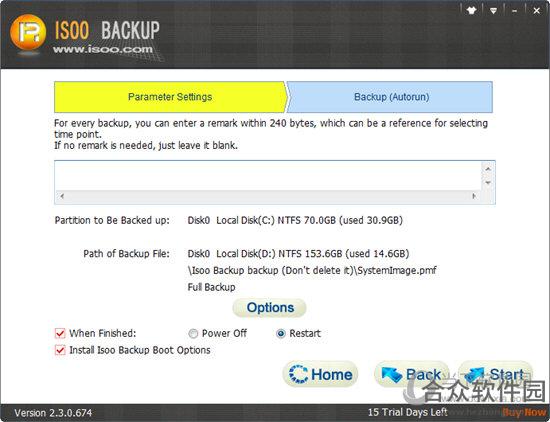Screen dimensions: 550x422
Task: Select the Restart radio button
Action: pos(281,333)
